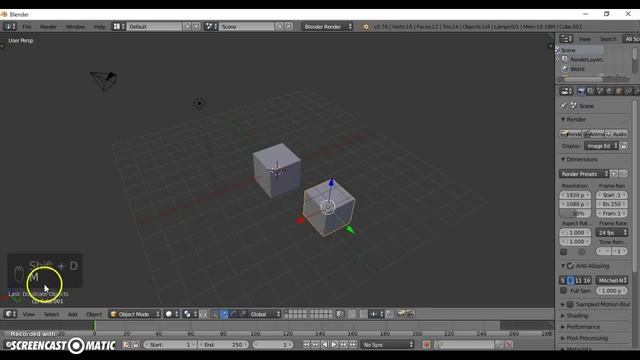Toggle the Anti-Aliasing checkbox

(x=570, y=266)
